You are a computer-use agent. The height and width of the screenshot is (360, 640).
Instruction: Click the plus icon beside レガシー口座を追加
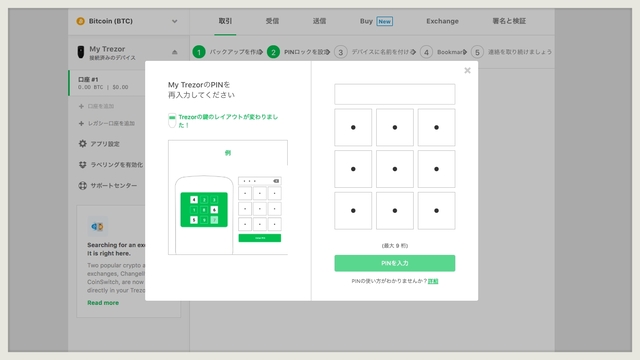click(81, 123)
